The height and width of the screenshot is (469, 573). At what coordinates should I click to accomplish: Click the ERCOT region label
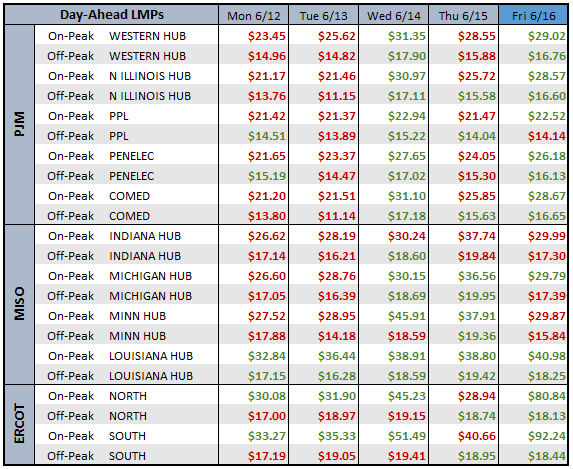19,424
